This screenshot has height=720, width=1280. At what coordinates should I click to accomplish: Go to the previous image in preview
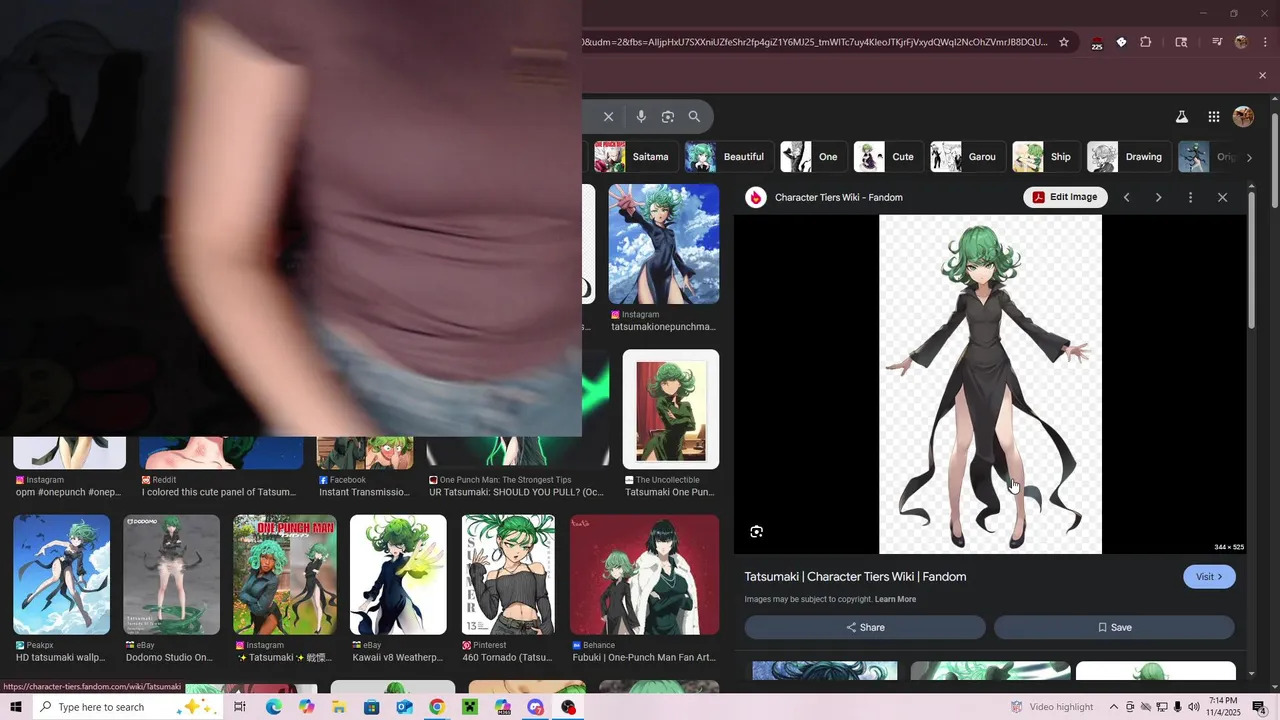(1127, 197)
